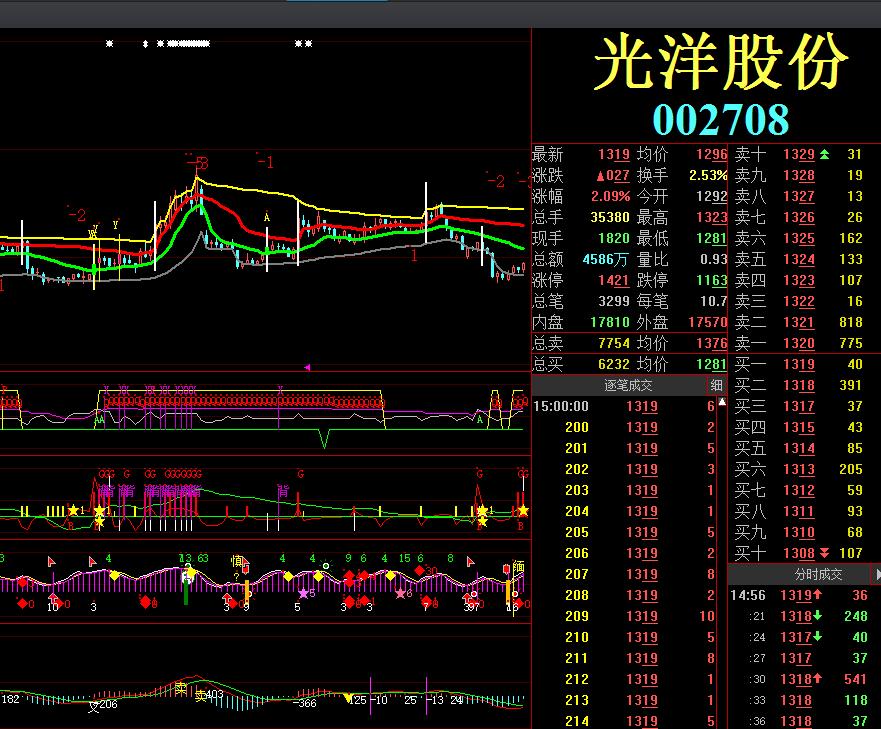The width and height of the screenshot is (881, 729).
Task: Click the 涨停 price 1421
Action: pos(614,280)
